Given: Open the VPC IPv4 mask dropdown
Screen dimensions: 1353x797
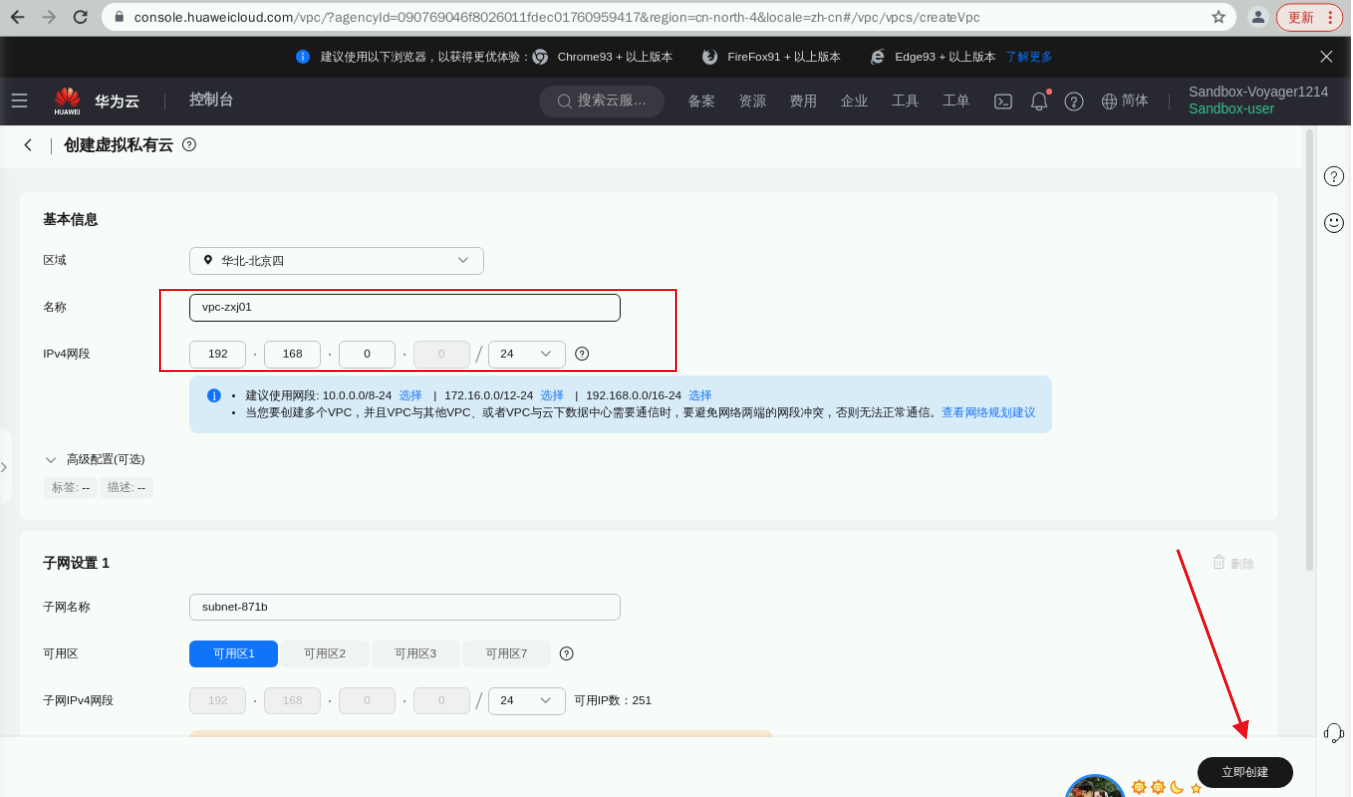Looking at the screenshot, I should (527, 354).
